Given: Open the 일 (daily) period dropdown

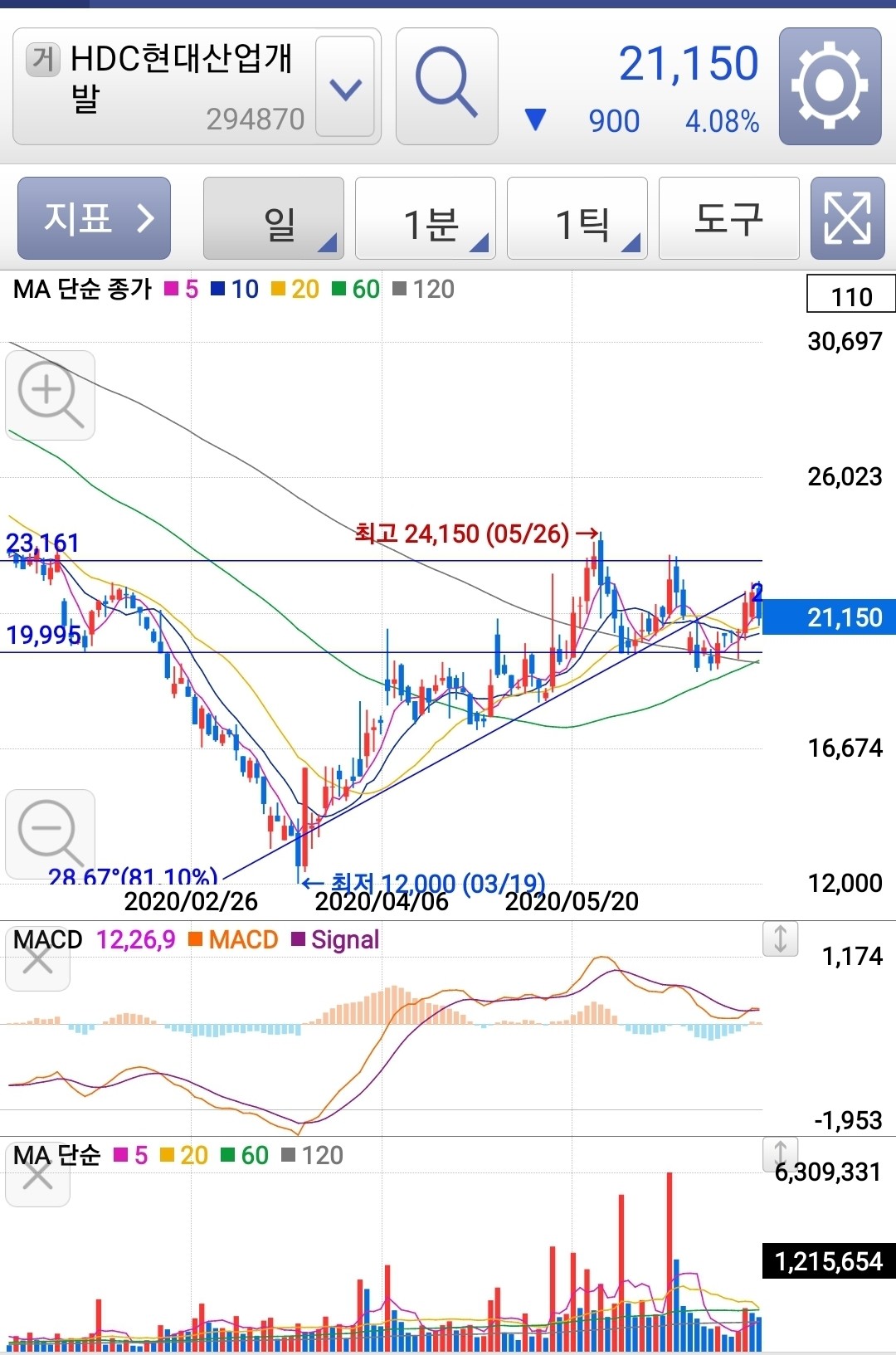Looking at the screenshot, I should point(274,219).
